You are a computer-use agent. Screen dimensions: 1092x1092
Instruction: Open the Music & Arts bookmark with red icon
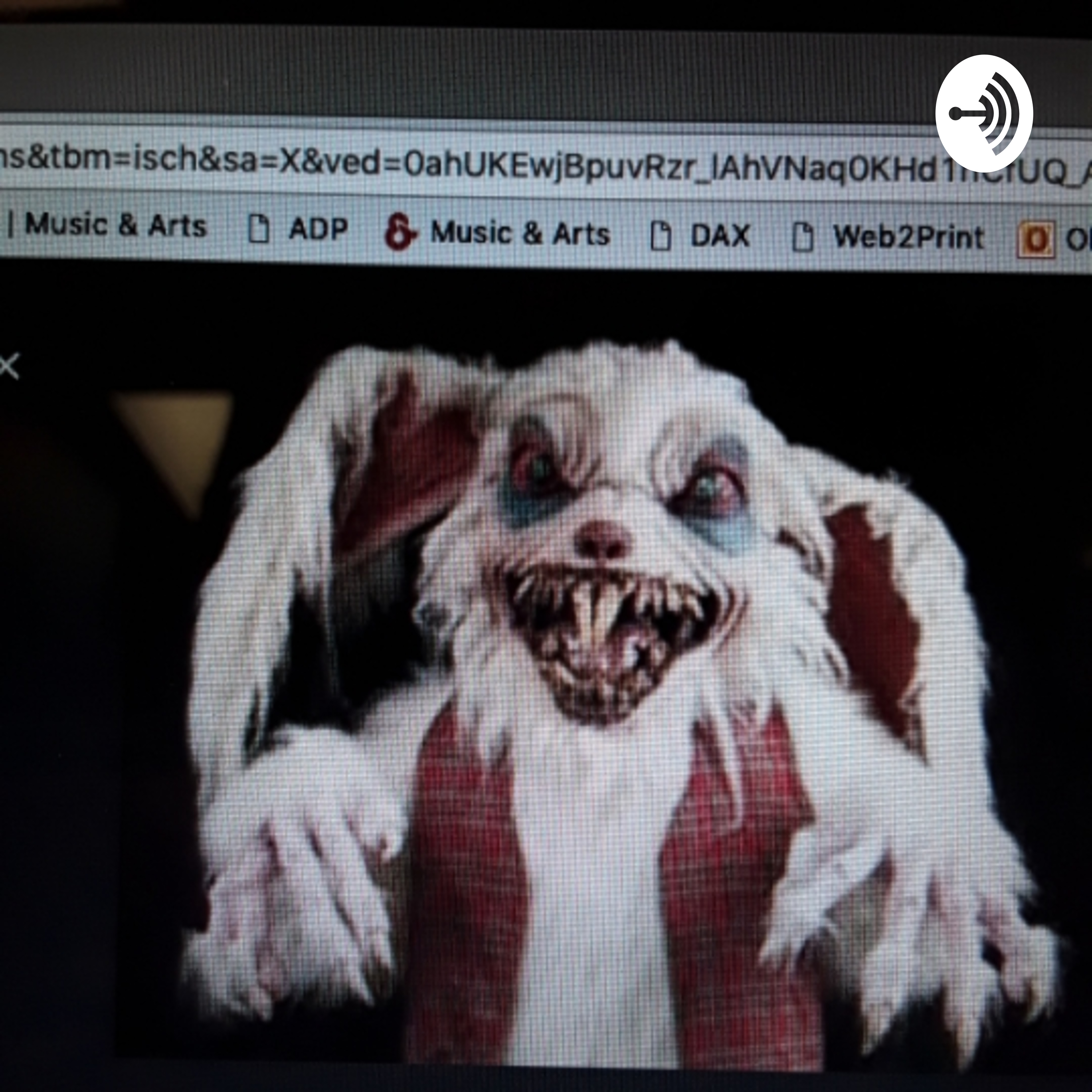pyautogui.click(x=520, y=233)
